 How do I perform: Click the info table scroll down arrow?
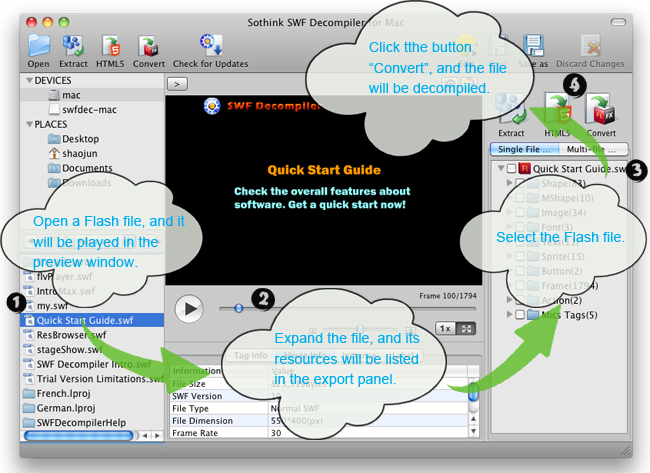click(473, 432)
